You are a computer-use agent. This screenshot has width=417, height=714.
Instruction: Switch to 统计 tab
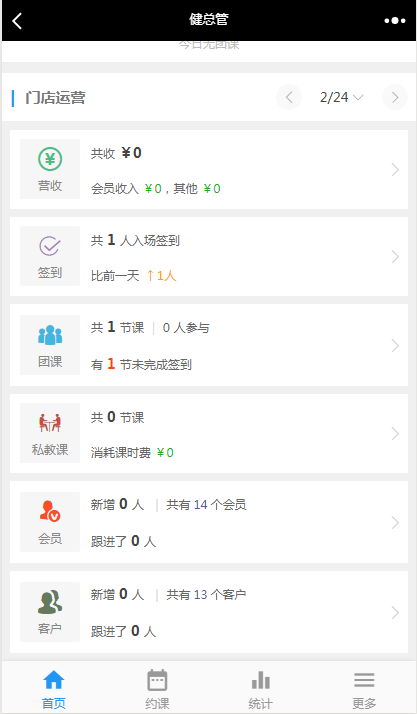click(260, 688)
